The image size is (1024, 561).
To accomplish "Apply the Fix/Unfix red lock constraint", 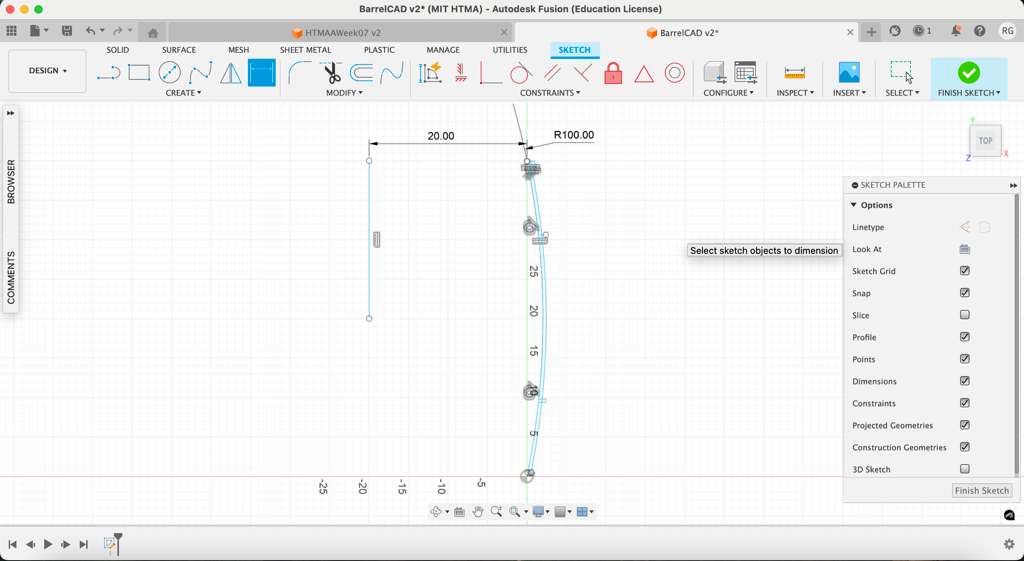I will click(x=613, y=73).
